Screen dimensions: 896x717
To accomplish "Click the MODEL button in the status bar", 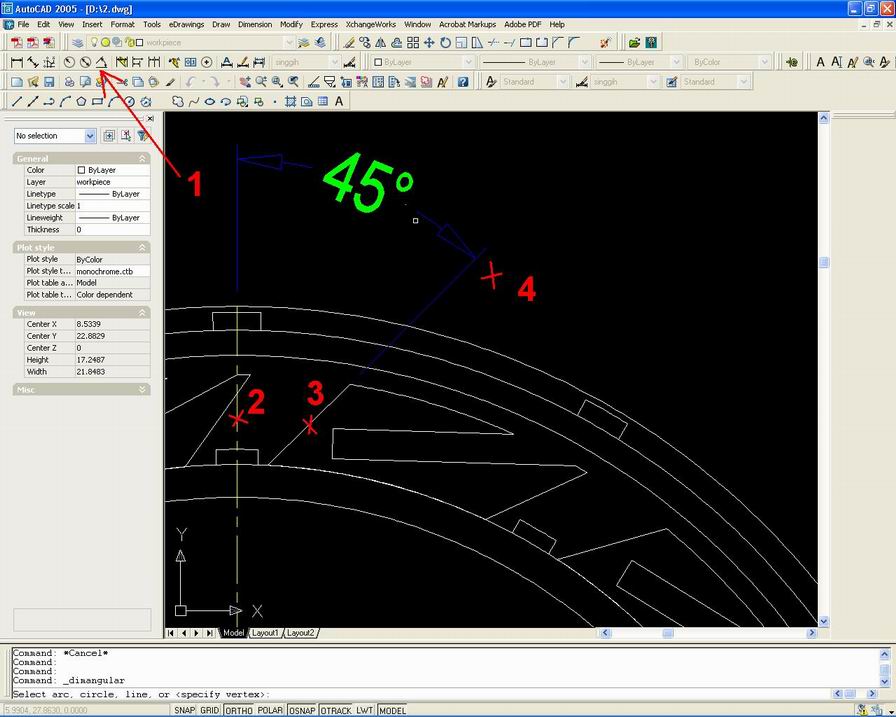I will (392, 710).
